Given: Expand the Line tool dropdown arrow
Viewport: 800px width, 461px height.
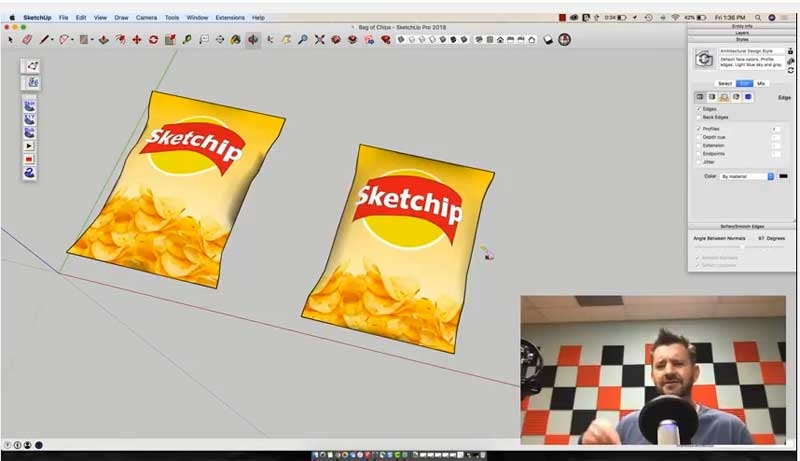Looking at the screenshot, I should [52, 40].
